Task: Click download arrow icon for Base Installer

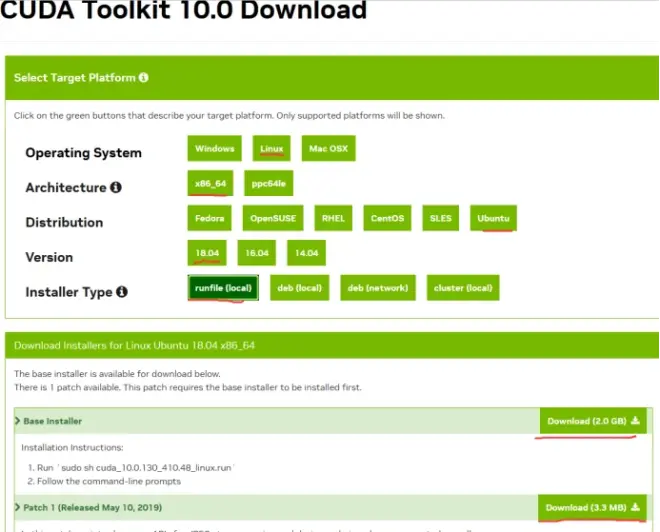Action: pos(635,420)
